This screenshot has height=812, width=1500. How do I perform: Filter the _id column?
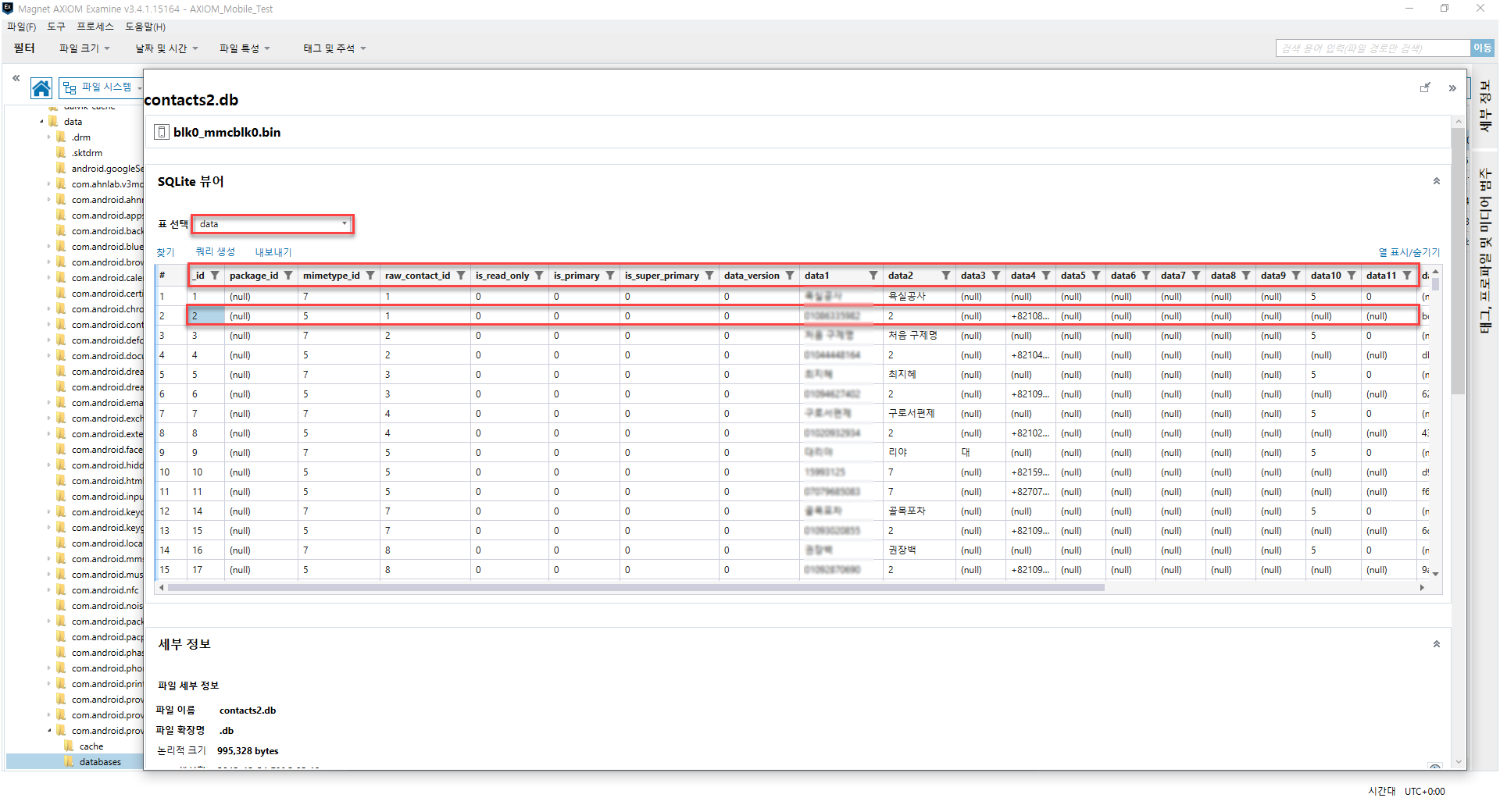[x=215, y=276]
